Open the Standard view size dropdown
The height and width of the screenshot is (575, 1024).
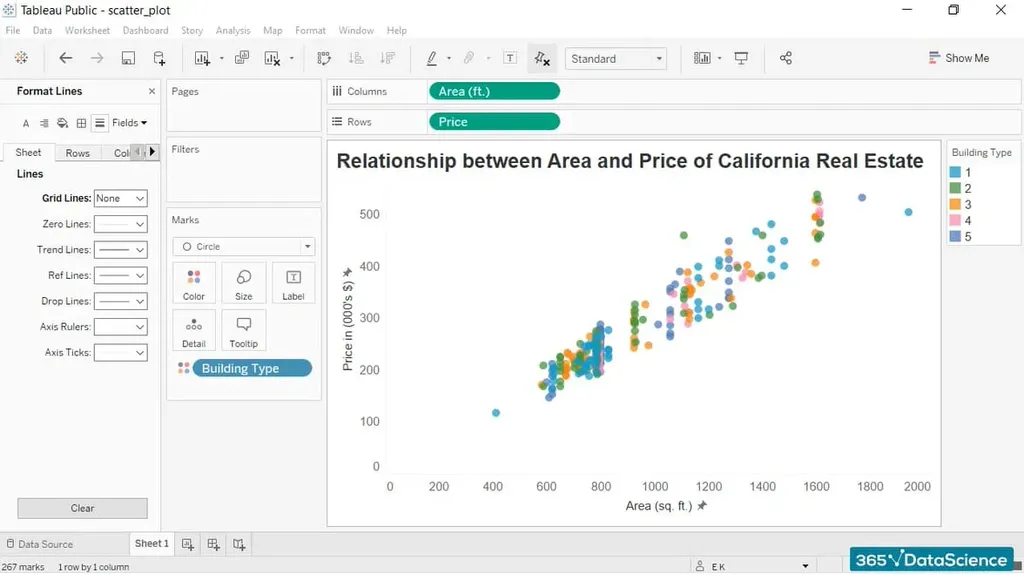click(x=616, y=59)
